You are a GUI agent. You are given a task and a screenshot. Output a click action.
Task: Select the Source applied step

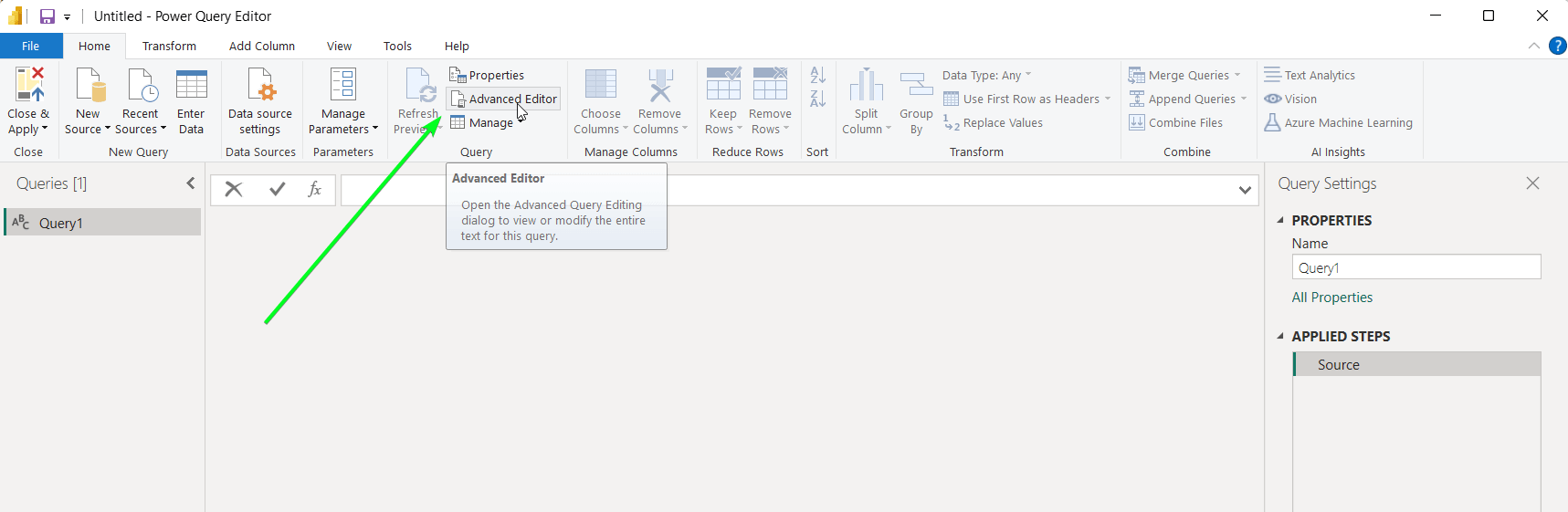pyautogui.click(x=1416, y=364)
